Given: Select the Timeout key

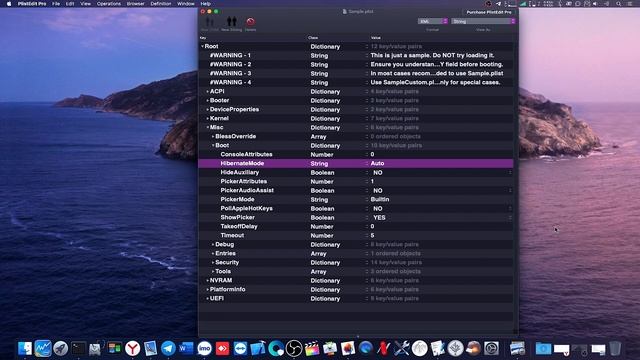Looking at the screenshot, I should pyautogui.click(x=232, y=235).
